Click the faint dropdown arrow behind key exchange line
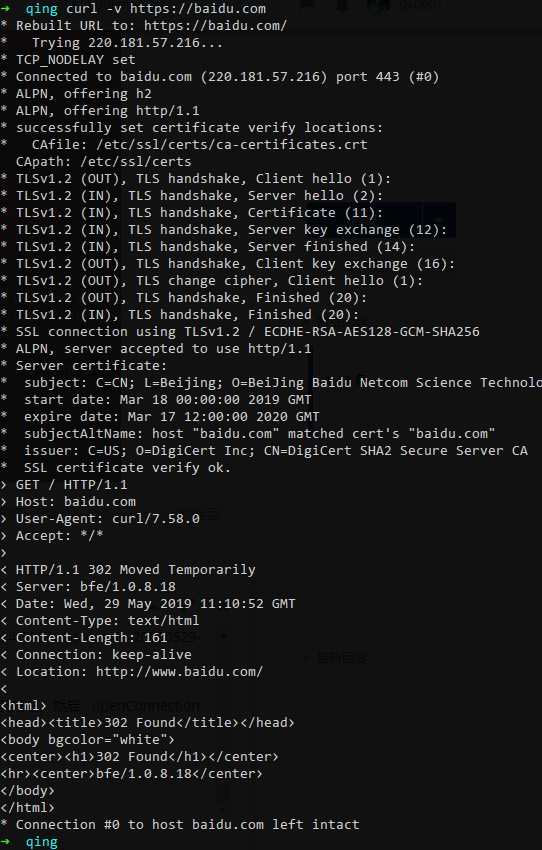Screen dimensions: 542x850 (439, 220)
